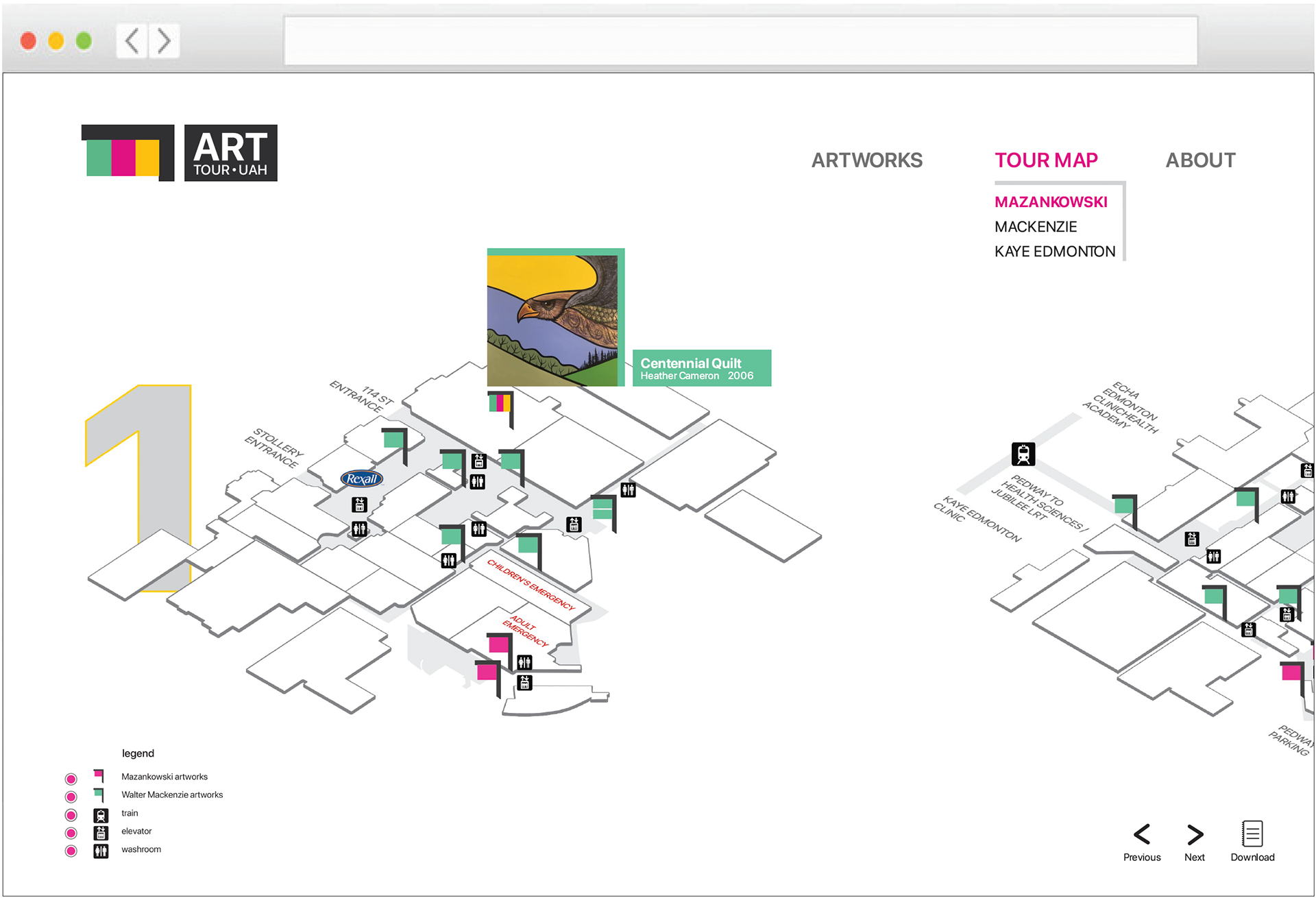Toggle elevator legend radio button
Image resolution: width=1316 pixels, height=898 pixels.
pyautogui.click(x=71, y=833)
